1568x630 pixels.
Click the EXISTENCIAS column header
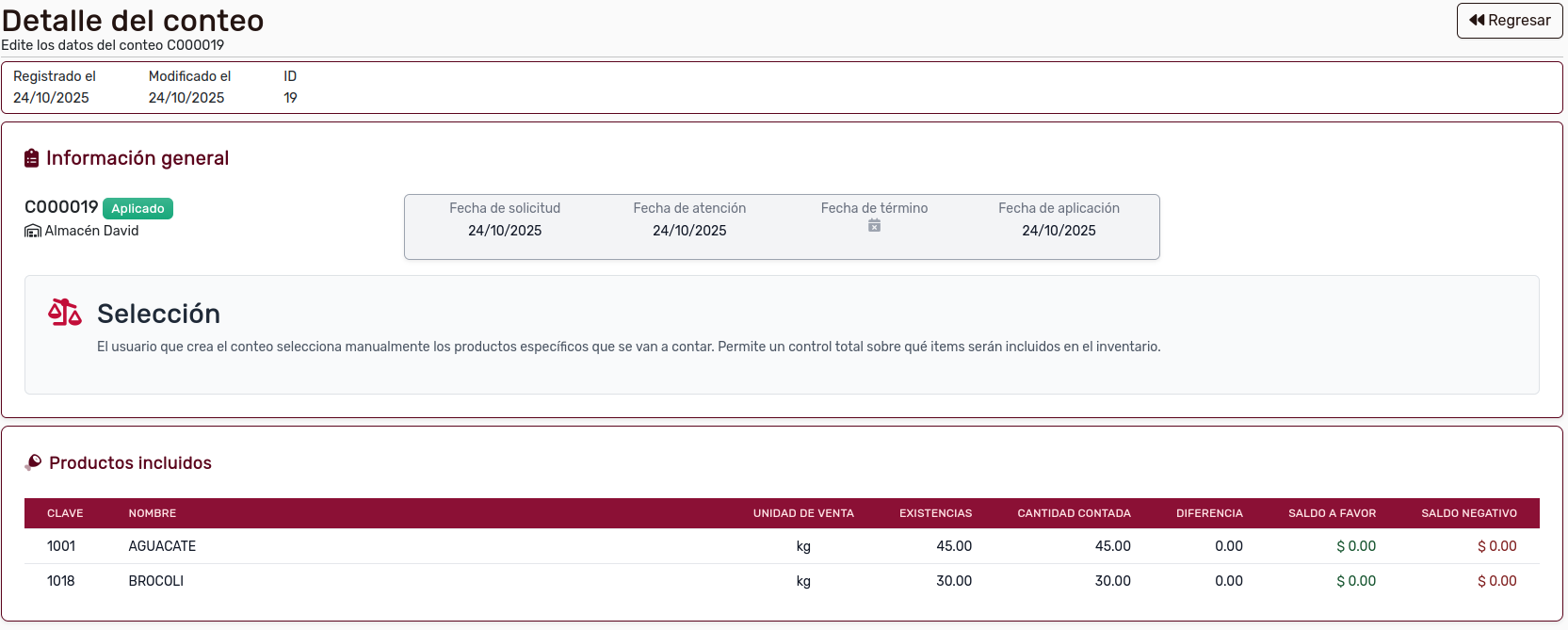pos(935,513)
